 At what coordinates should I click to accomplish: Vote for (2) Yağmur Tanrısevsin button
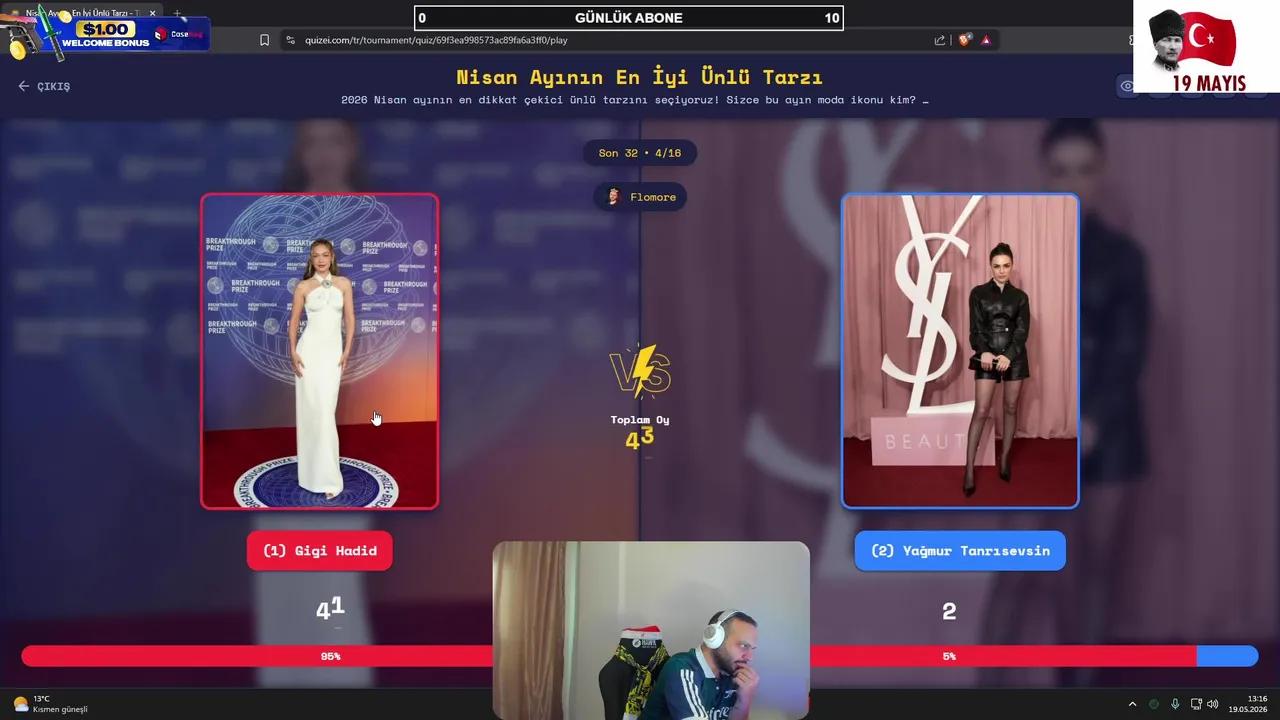click(x=960, y=551)
